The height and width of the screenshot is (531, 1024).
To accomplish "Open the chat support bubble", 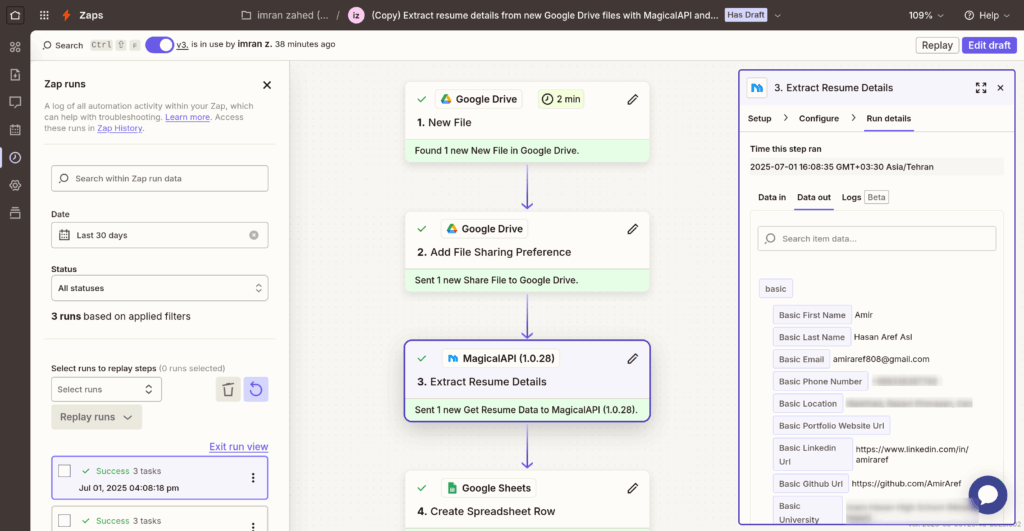I will tap(987, 494).
